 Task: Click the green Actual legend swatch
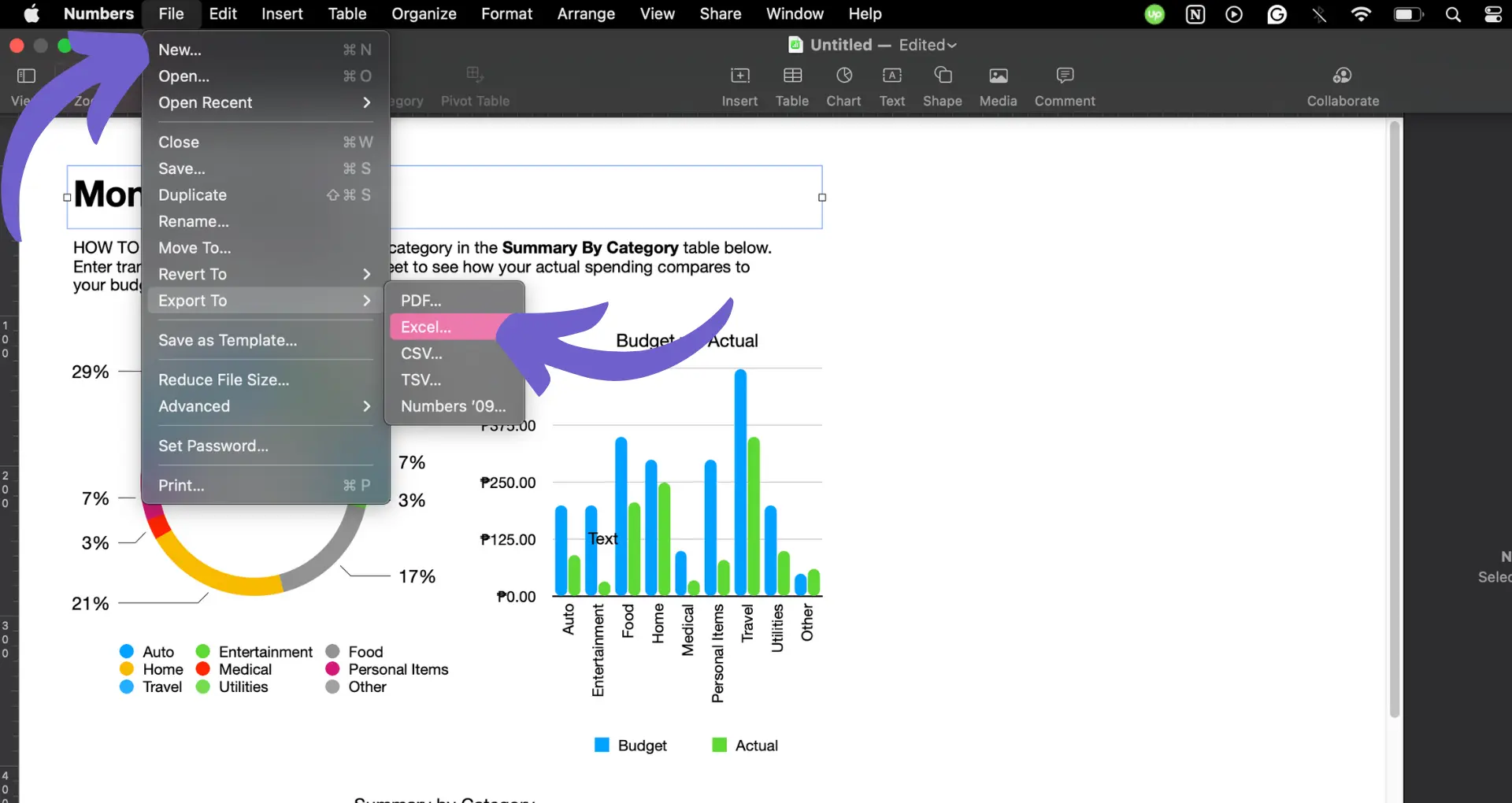click(719, 745)
